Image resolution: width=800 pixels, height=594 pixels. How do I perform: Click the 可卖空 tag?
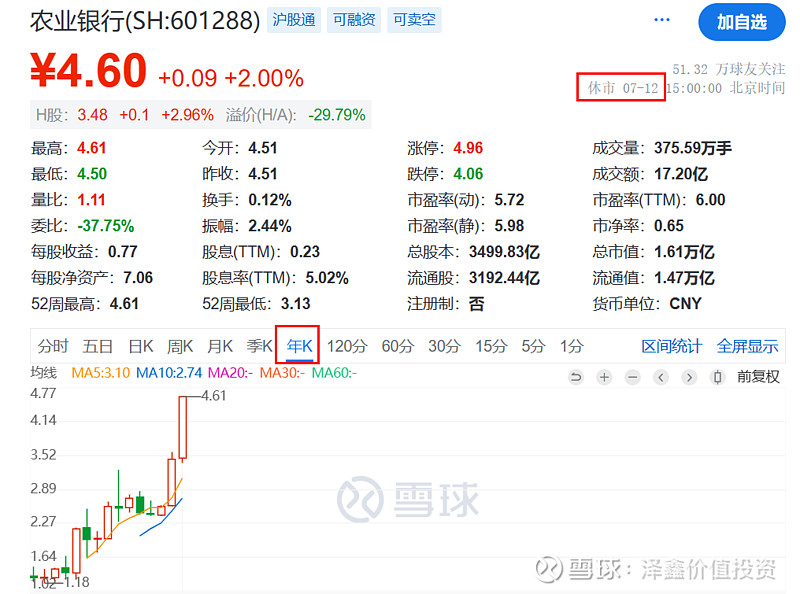coord(414,20)
